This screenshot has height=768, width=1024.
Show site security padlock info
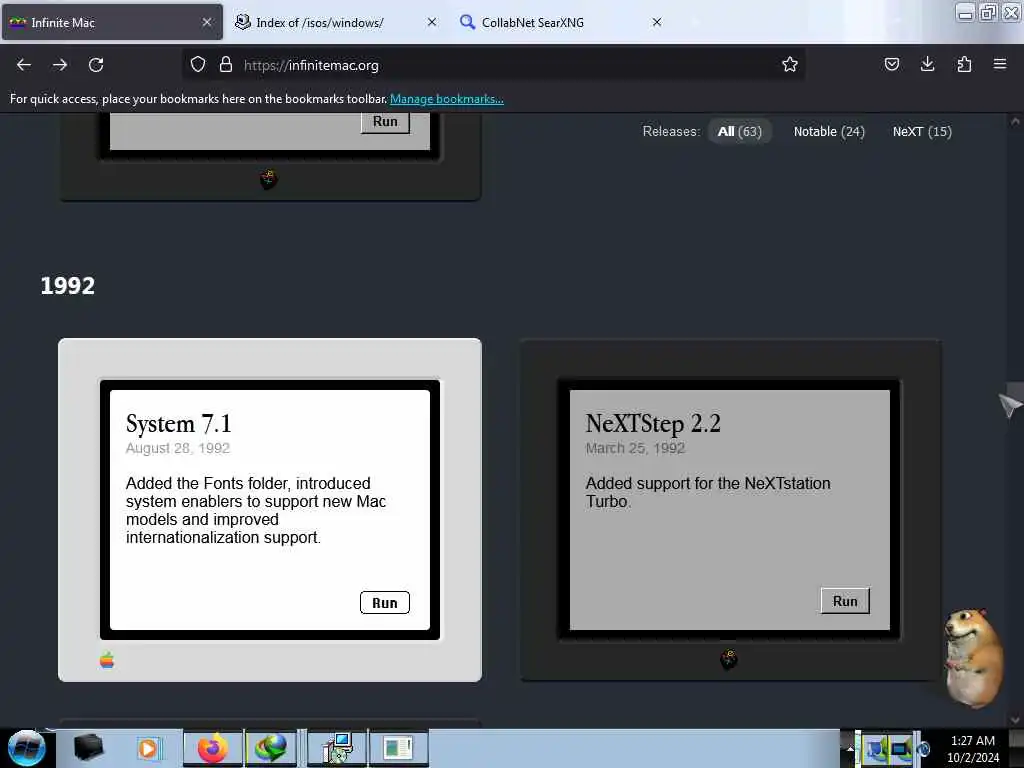click(226, 65)
